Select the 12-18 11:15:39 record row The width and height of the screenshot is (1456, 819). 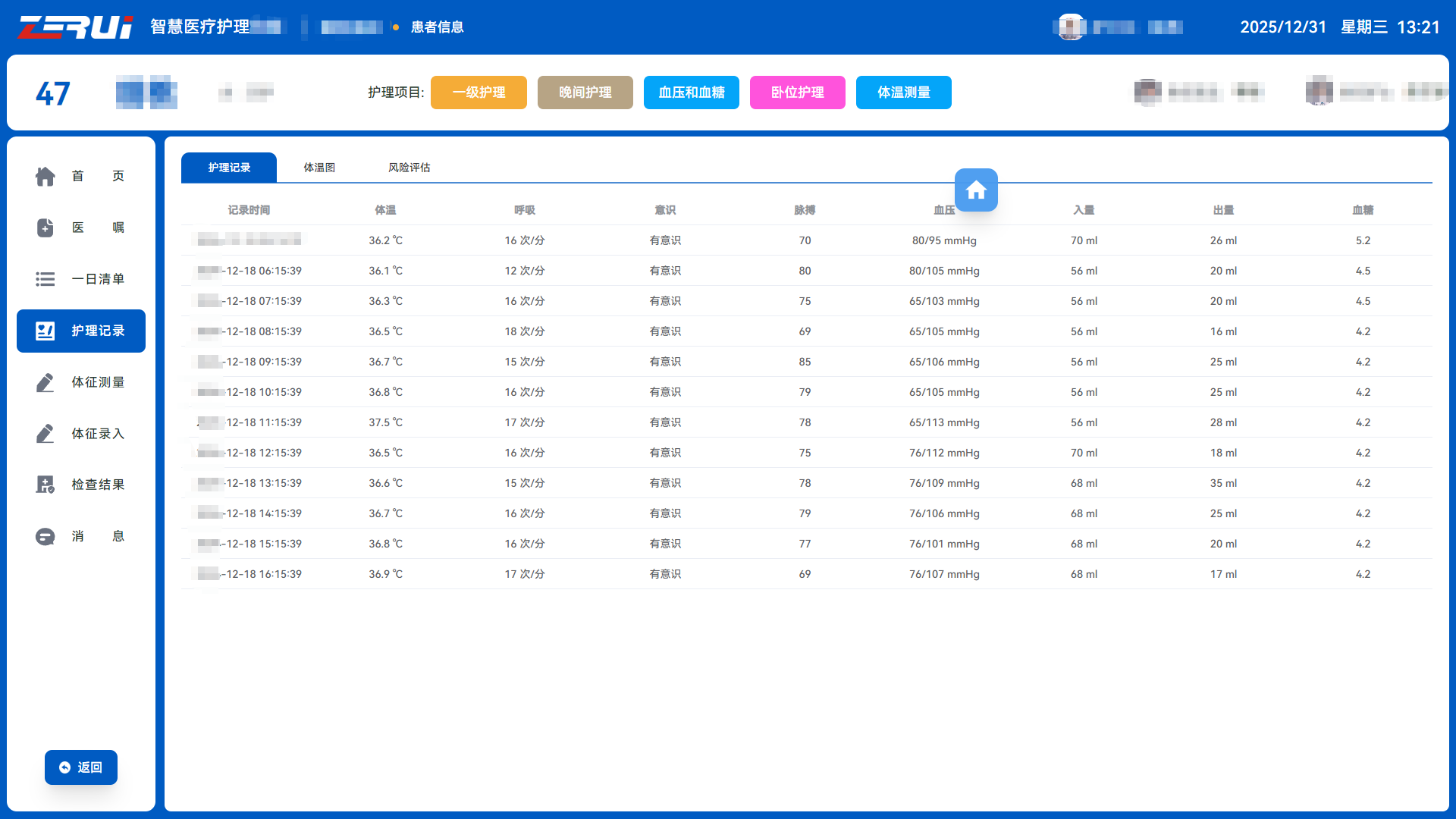tap(264, 422)
